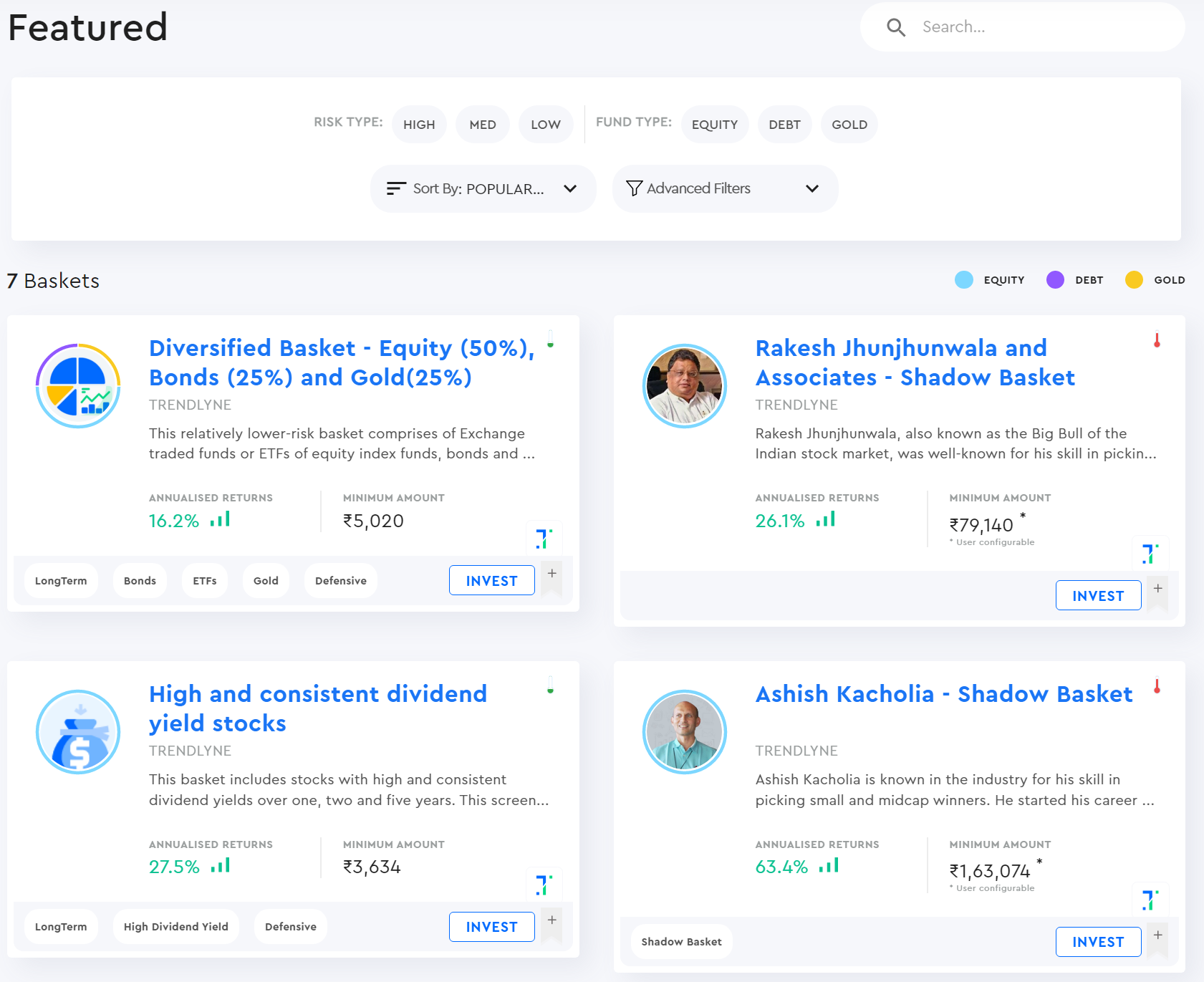
Task: Select LongTerm tag on Diversified Basket card
Action: (x=61, y=580)
